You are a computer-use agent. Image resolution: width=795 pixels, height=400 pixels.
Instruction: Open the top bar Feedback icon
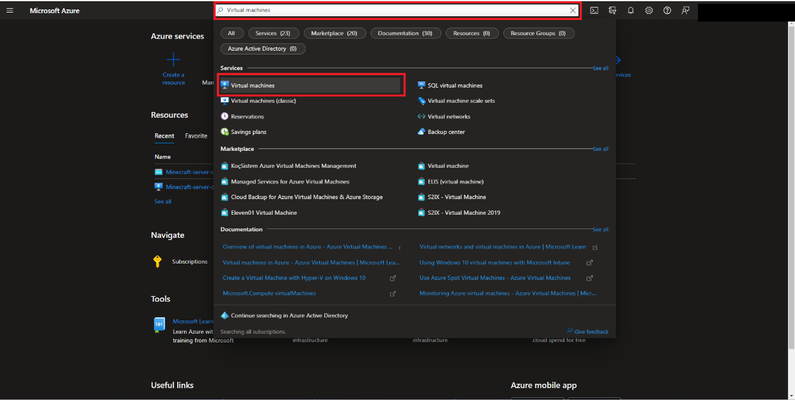tap(685, 11)
